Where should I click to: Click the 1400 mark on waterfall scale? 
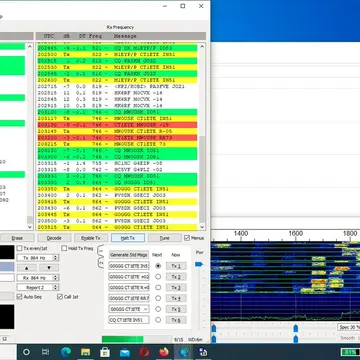(x=241, y=234)
